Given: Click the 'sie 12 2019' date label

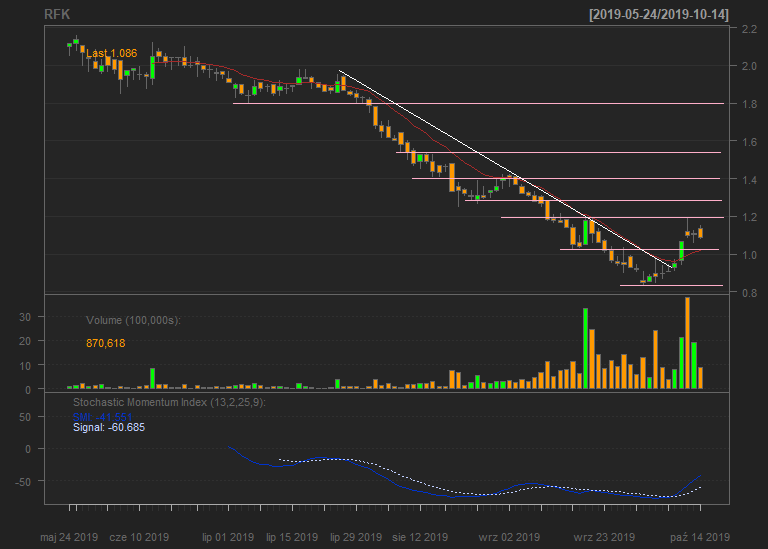Looking at the screenshot, I should (420, 537).
